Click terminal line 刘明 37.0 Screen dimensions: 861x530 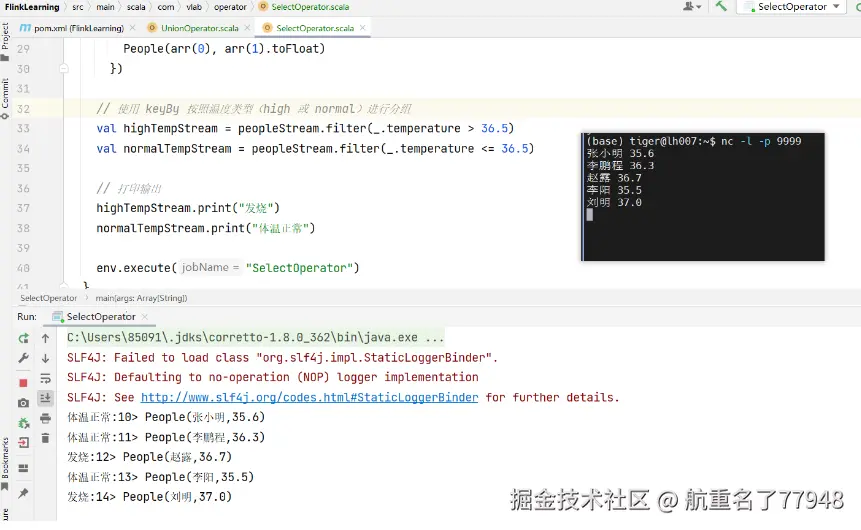(x=614, y=202)
